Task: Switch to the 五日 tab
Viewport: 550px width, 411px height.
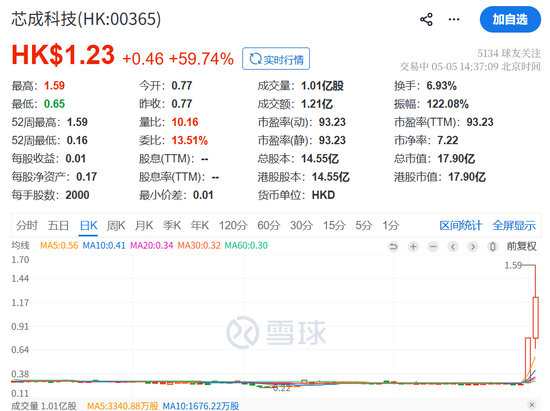Action: pyautogui.click(x=58, y=225)
